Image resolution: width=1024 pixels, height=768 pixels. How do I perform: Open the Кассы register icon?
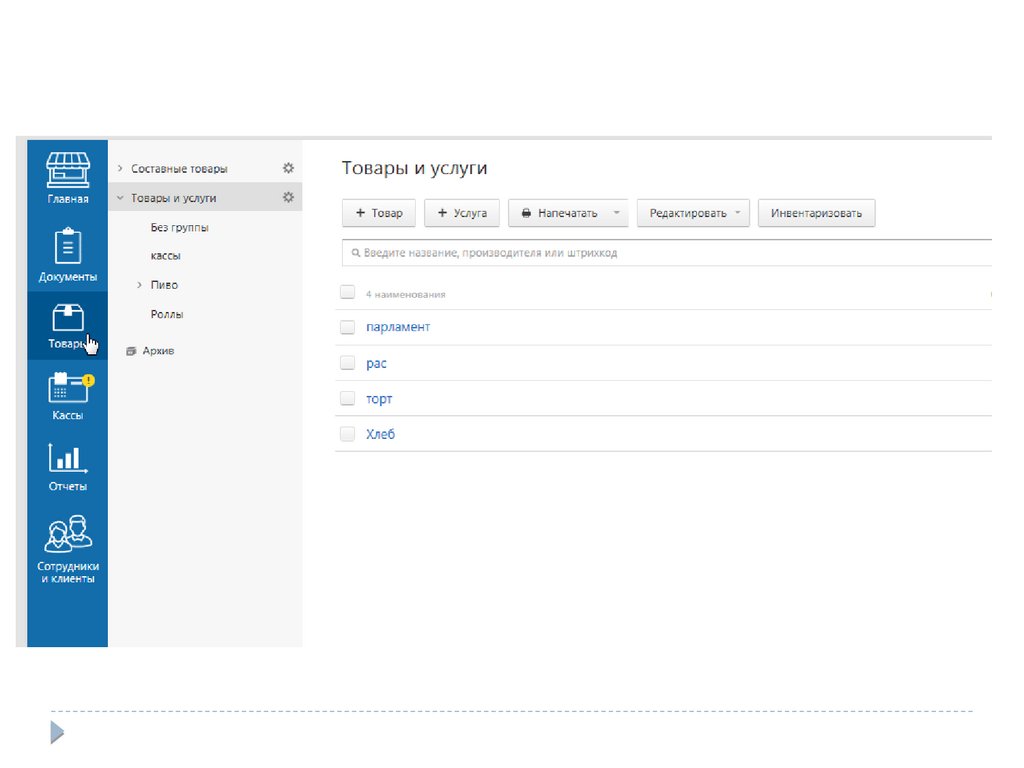pyautogui.click(x=68, y=388)
